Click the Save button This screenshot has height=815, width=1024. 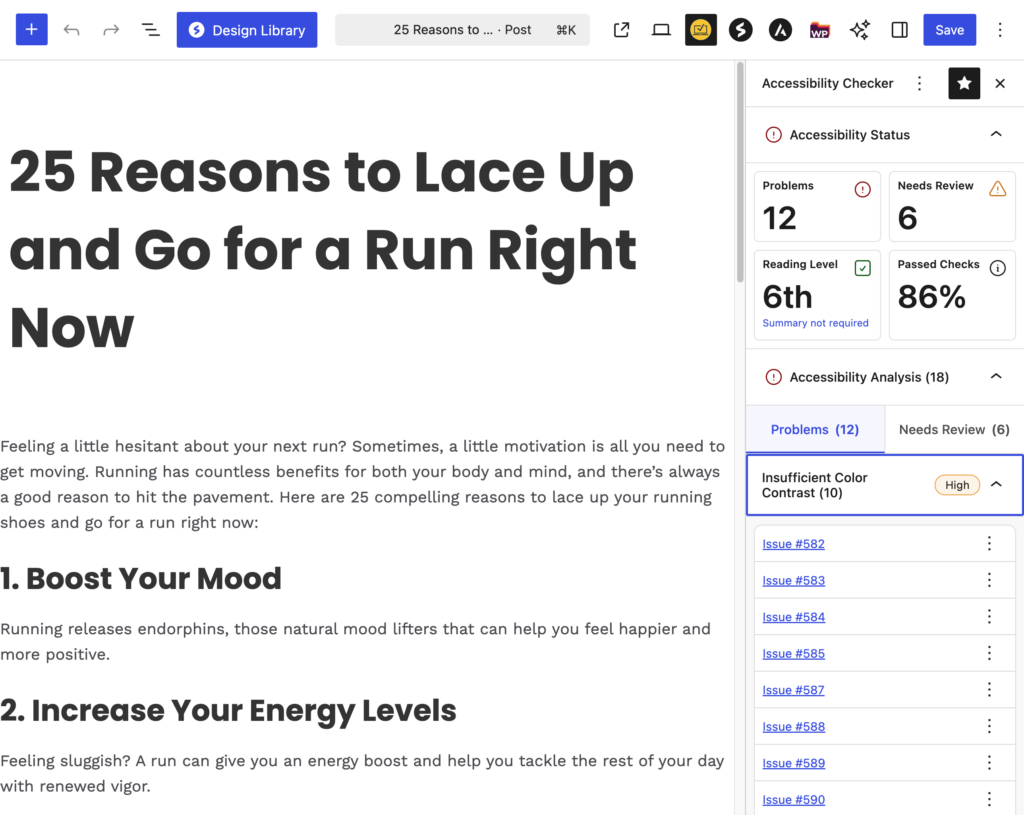[x=949, y=30]
